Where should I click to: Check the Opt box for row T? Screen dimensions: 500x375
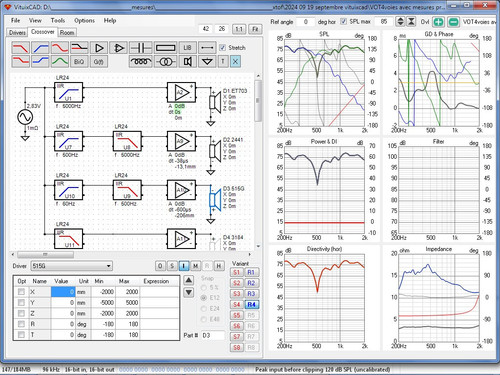(21, 334)
